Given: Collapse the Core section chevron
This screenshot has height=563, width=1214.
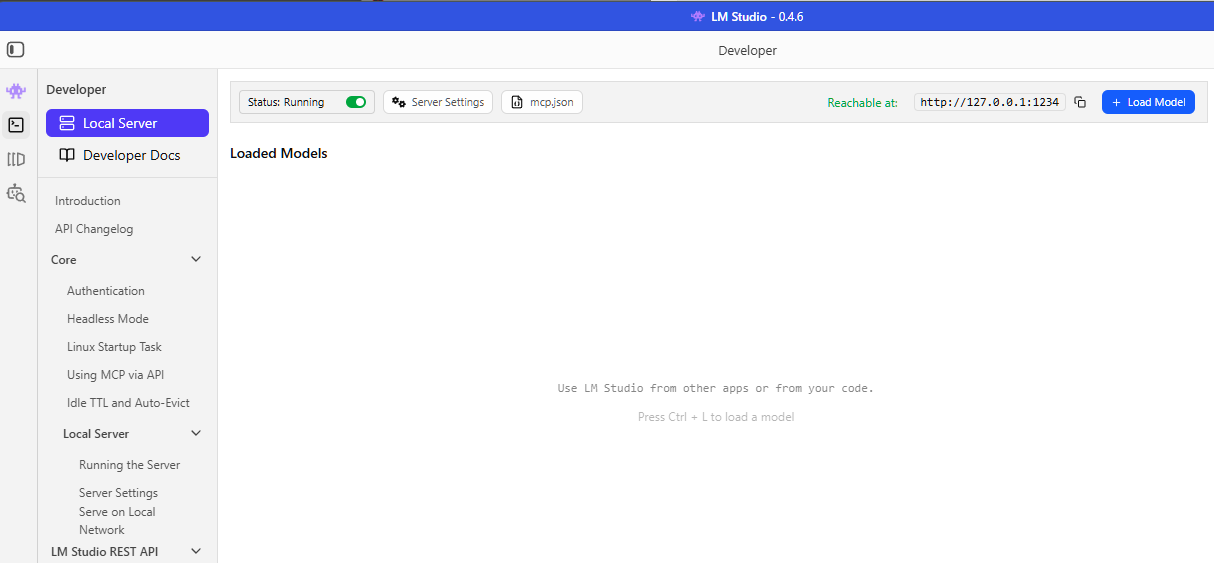Looking at the screenshot, I should click(x=196, y=259).
